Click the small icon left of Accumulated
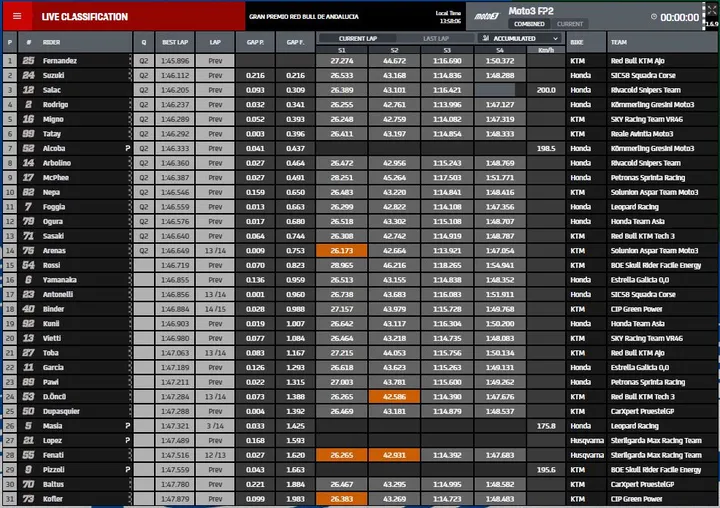The width and height of the screenshot is (720, 508). [486, 38]
